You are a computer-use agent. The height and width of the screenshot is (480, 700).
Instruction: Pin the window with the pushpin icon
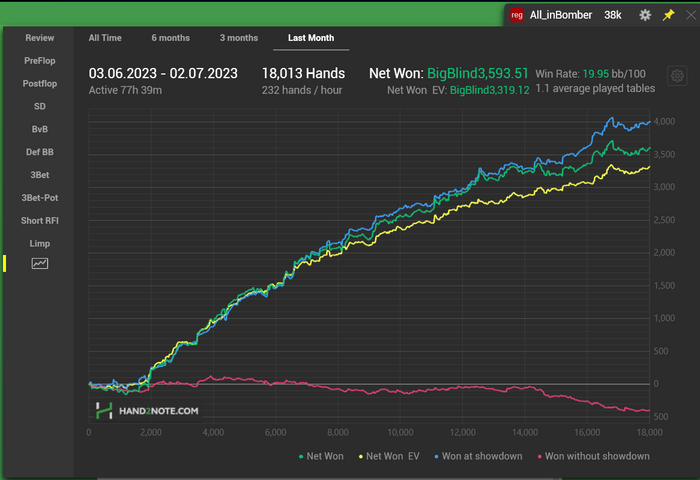(668, 15)
